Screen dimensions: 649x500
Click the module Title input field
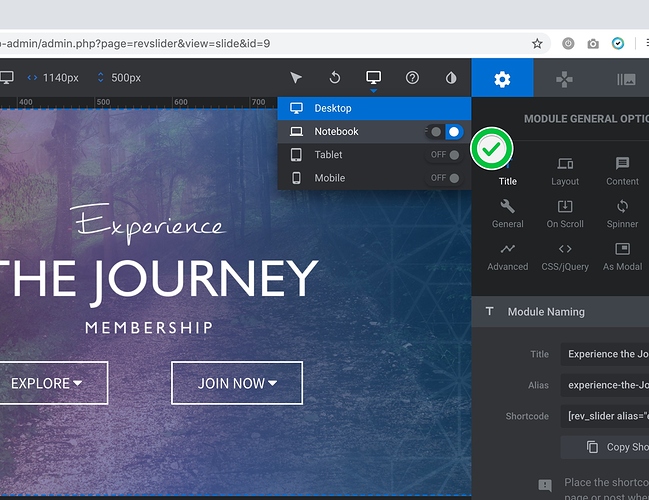click(x=604, y=354)
